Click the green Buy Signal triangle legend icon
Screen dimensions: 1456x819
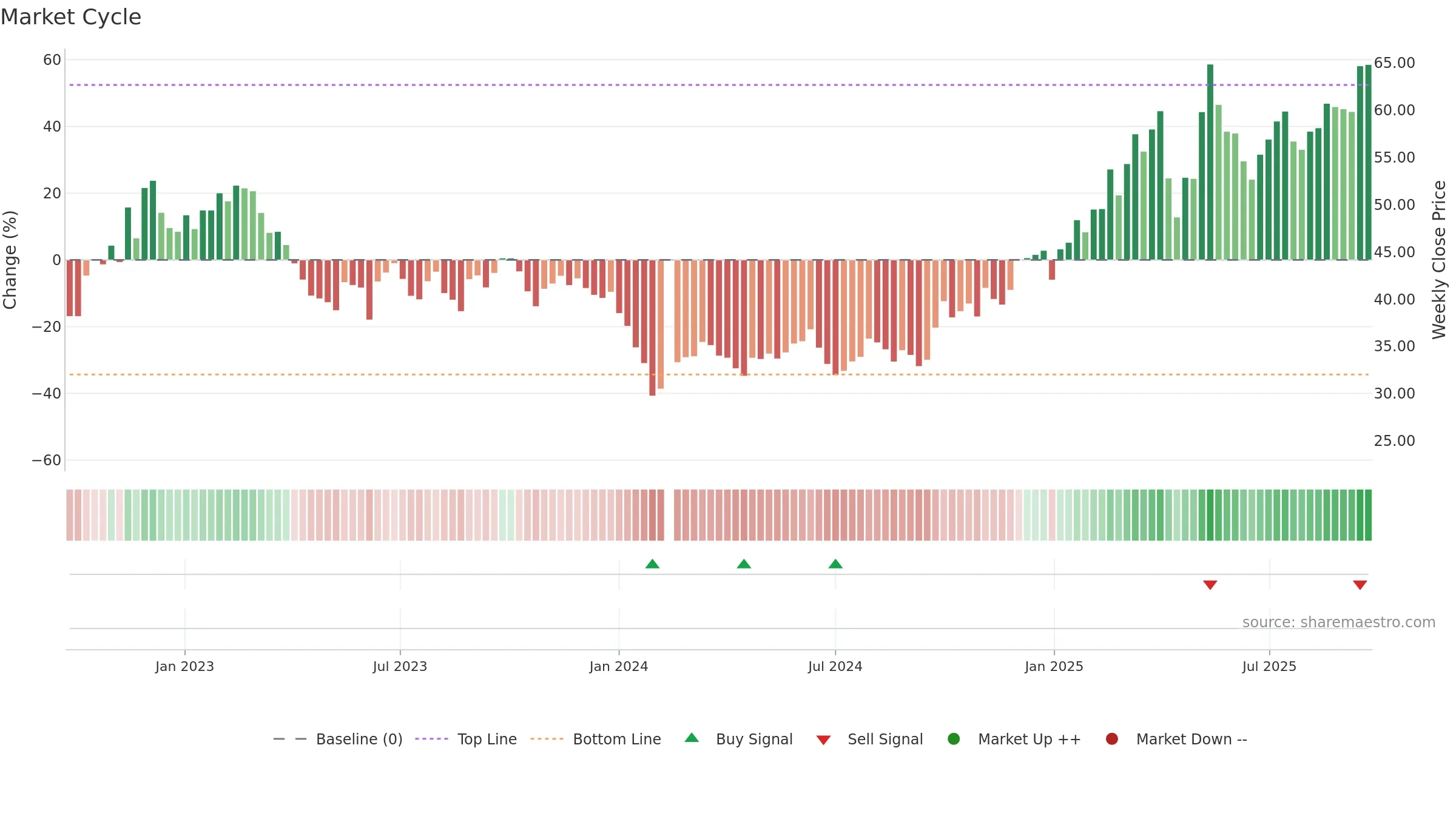click(692, 738)
